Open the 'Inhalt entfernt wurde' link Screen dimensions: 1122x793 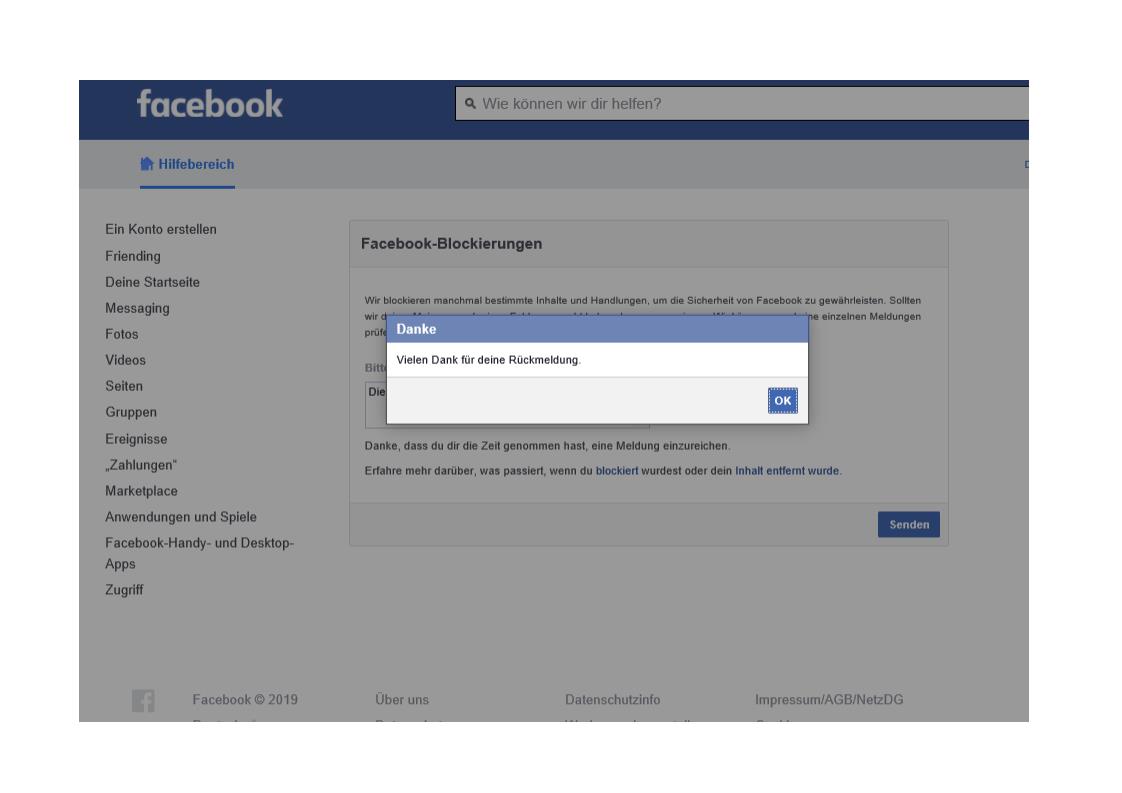787,471
